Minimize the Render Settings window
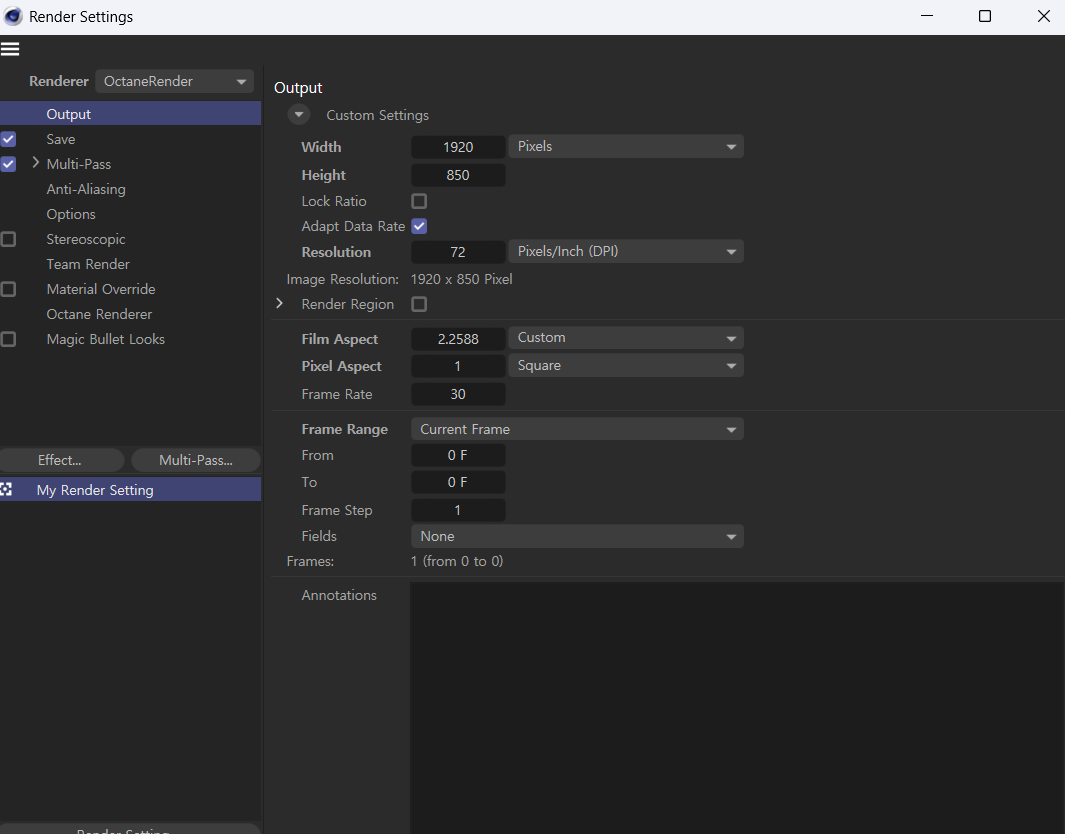 point(926,16)
